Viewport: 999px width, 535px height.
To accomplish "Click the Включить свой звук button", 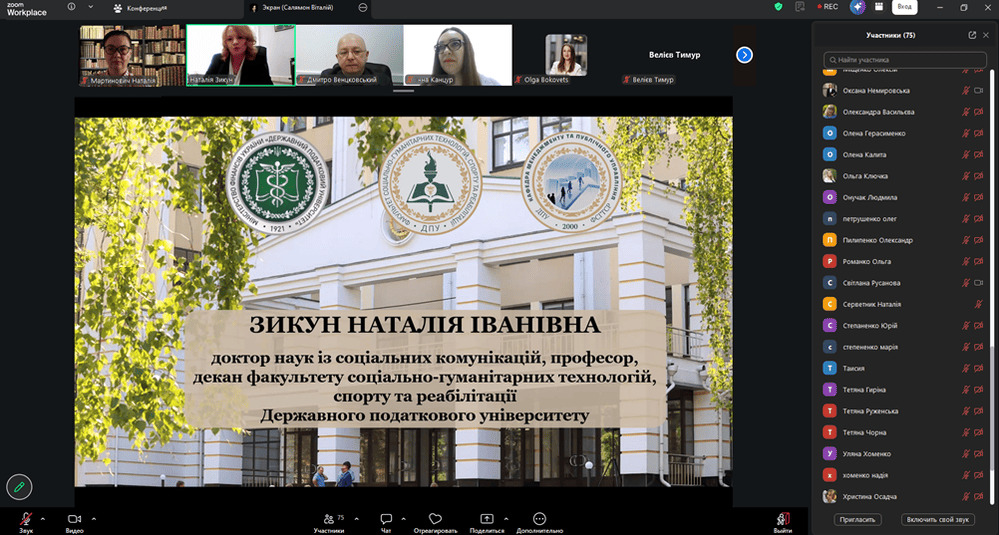I will coord(936,520).
